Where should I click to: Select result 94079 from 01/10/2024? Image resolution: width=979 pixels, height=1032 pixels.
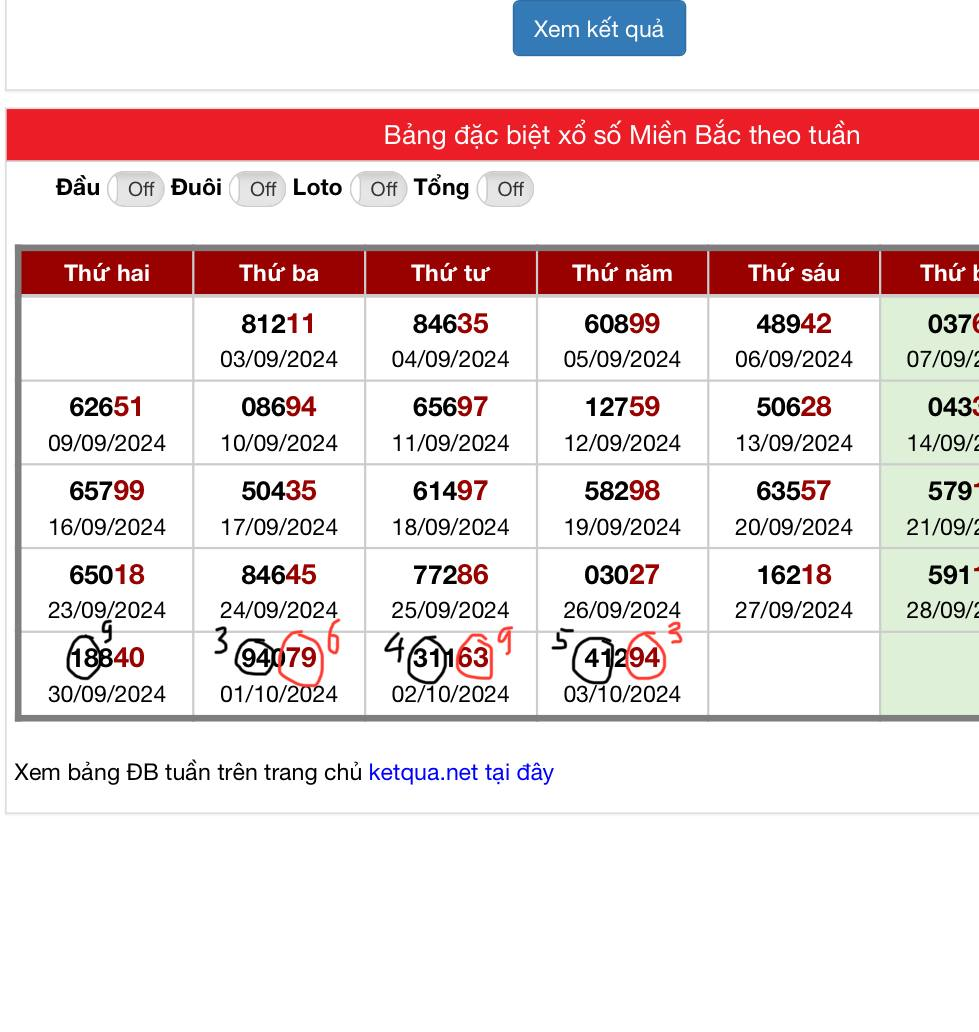click(x=279, y=658)
